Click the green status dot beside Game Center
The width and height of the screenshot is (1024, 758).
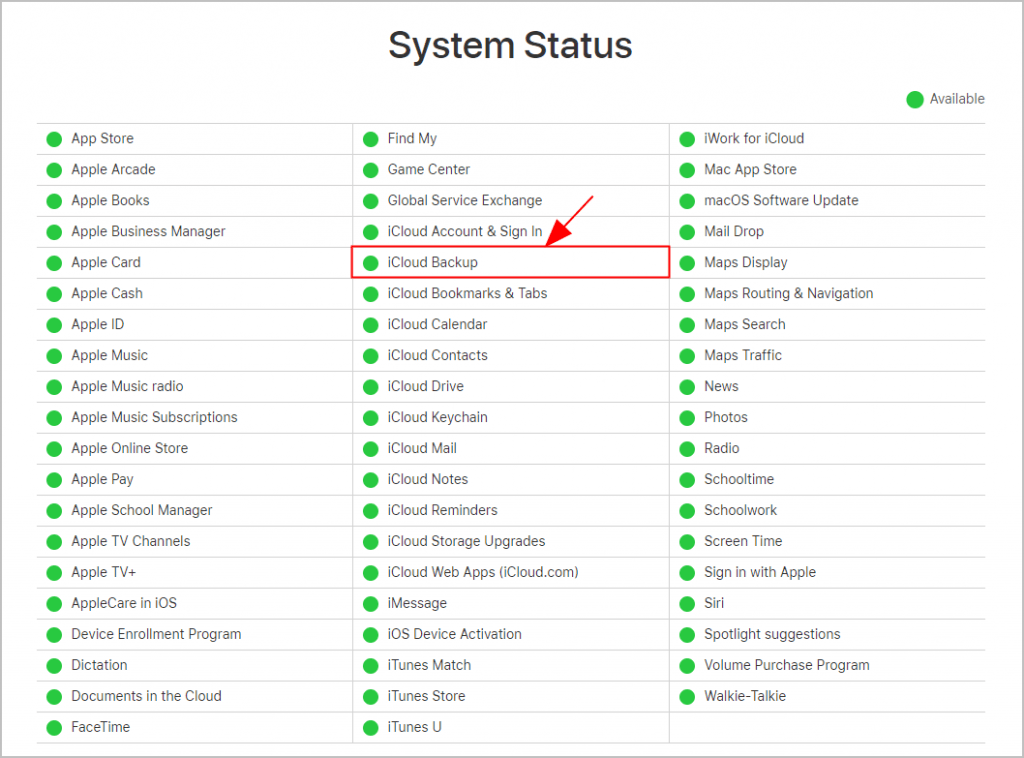click(x=371, y=170)
